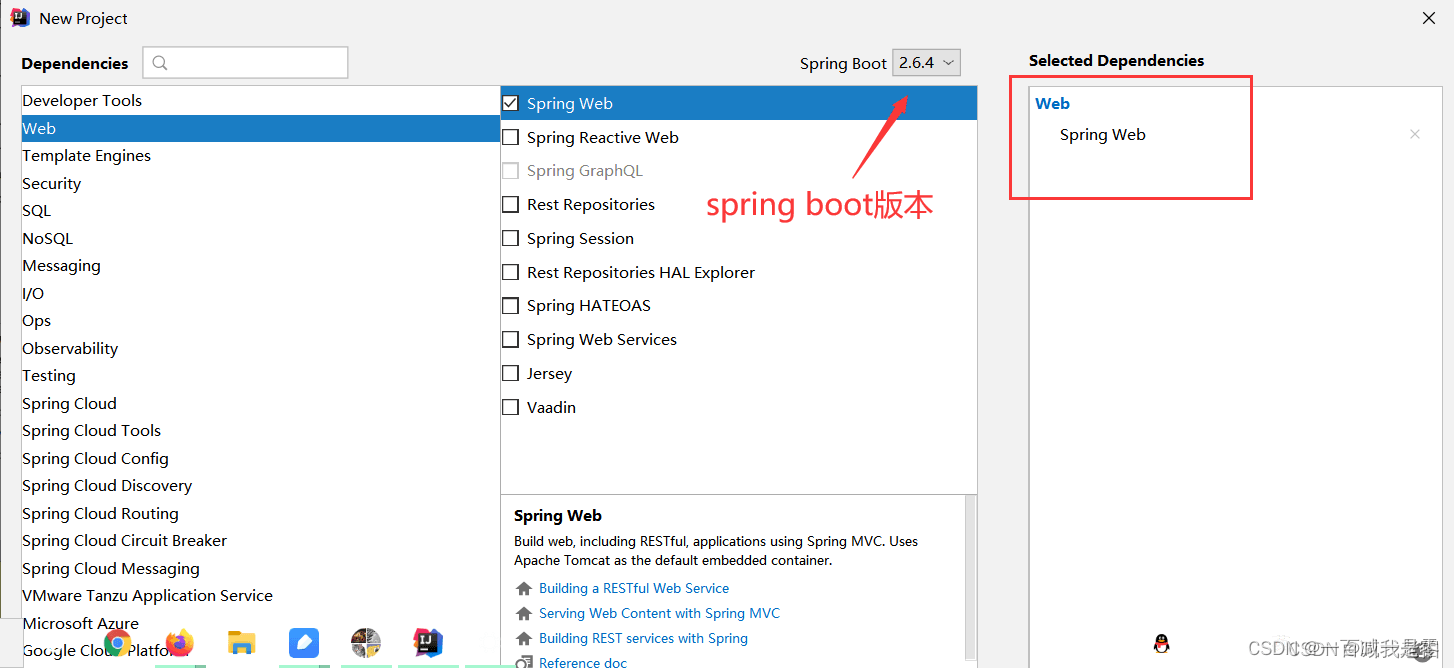Select the I/O category
Viewport: 1454px width, 668px height.
pos(260,293)
